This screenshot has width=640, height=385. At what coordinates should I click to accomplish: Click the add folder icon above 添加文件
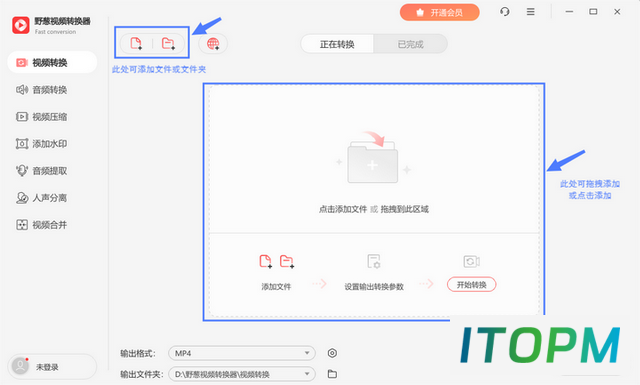(x=287, y=261)
